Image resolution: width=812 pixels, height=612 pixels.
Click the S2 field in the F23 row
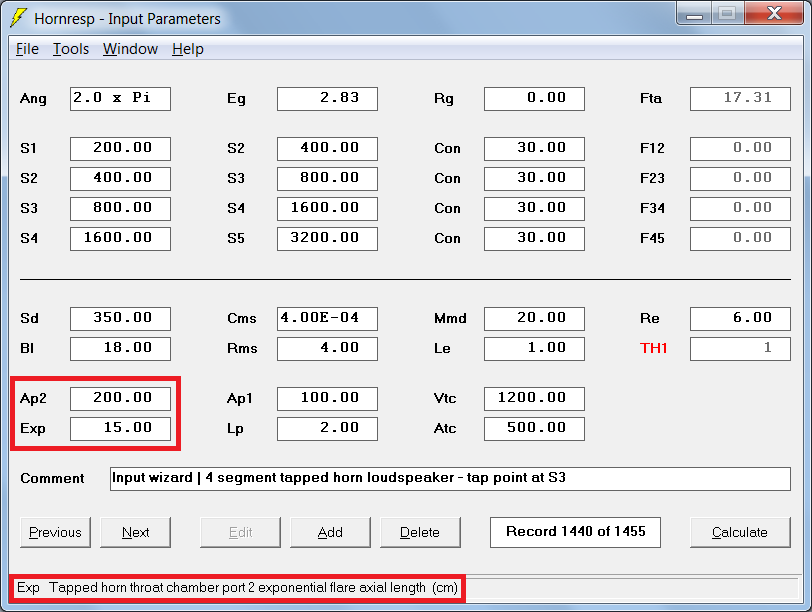120,179
